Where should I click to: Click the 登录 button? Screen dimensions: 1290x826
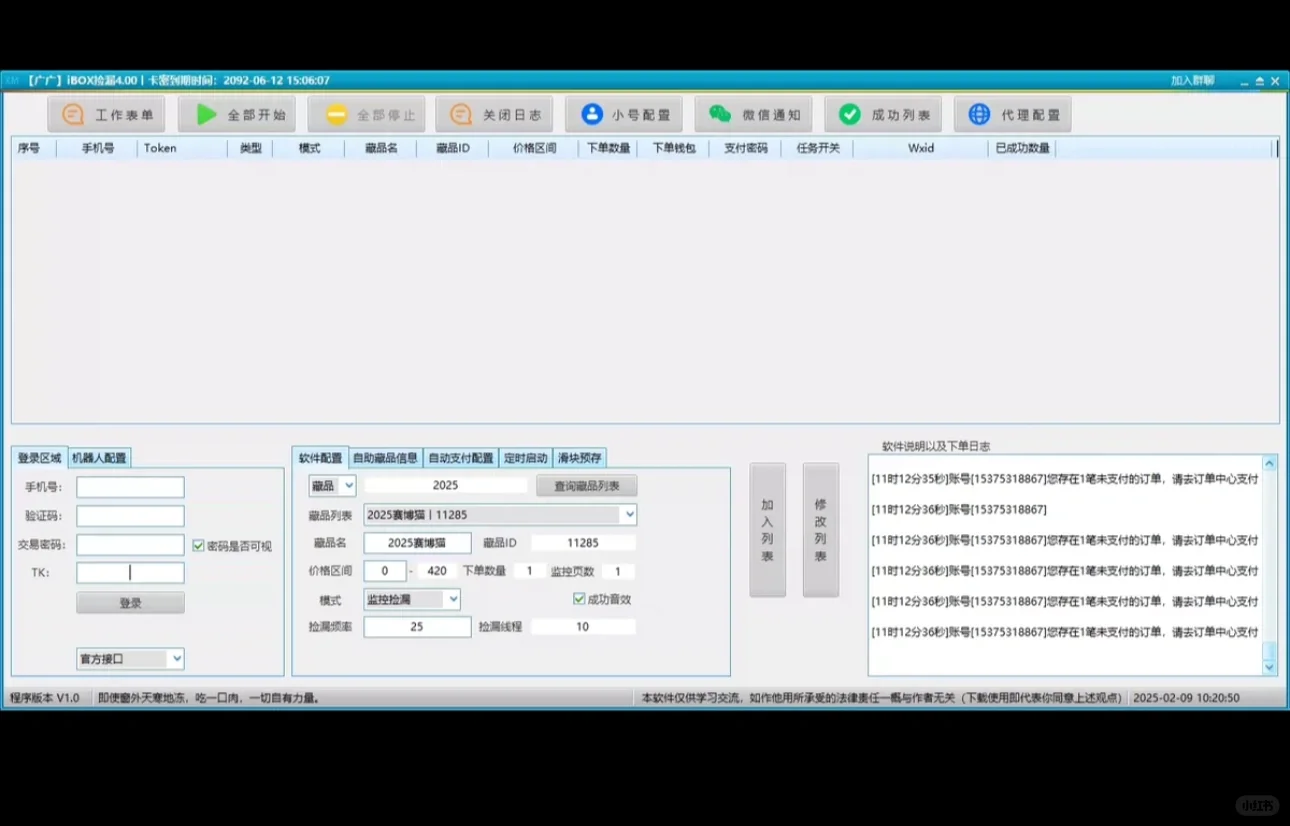(131, 603)
